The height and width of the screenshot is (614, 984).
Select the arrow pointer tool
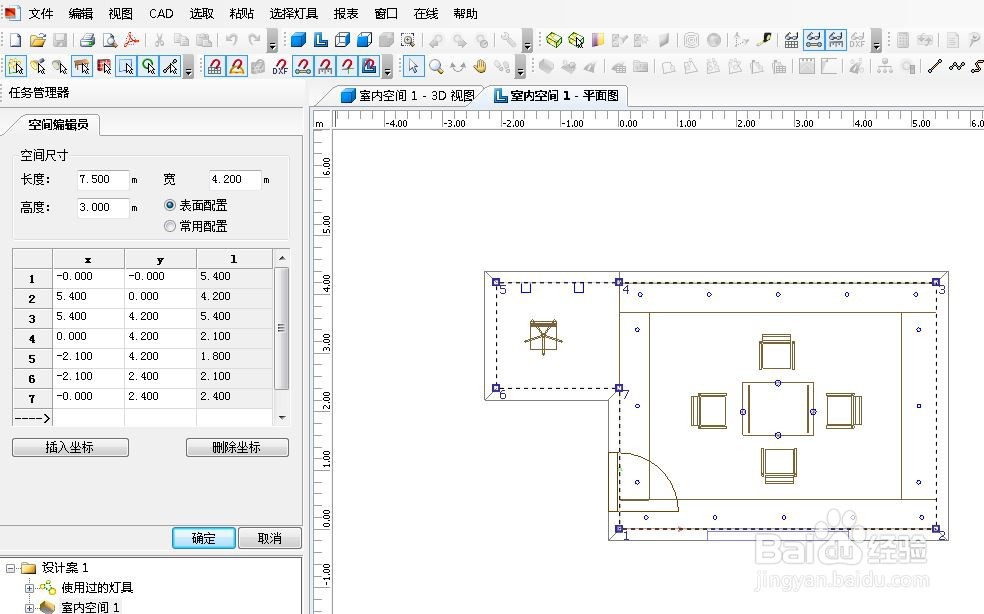pyautogui.click(x=413, y=66)
